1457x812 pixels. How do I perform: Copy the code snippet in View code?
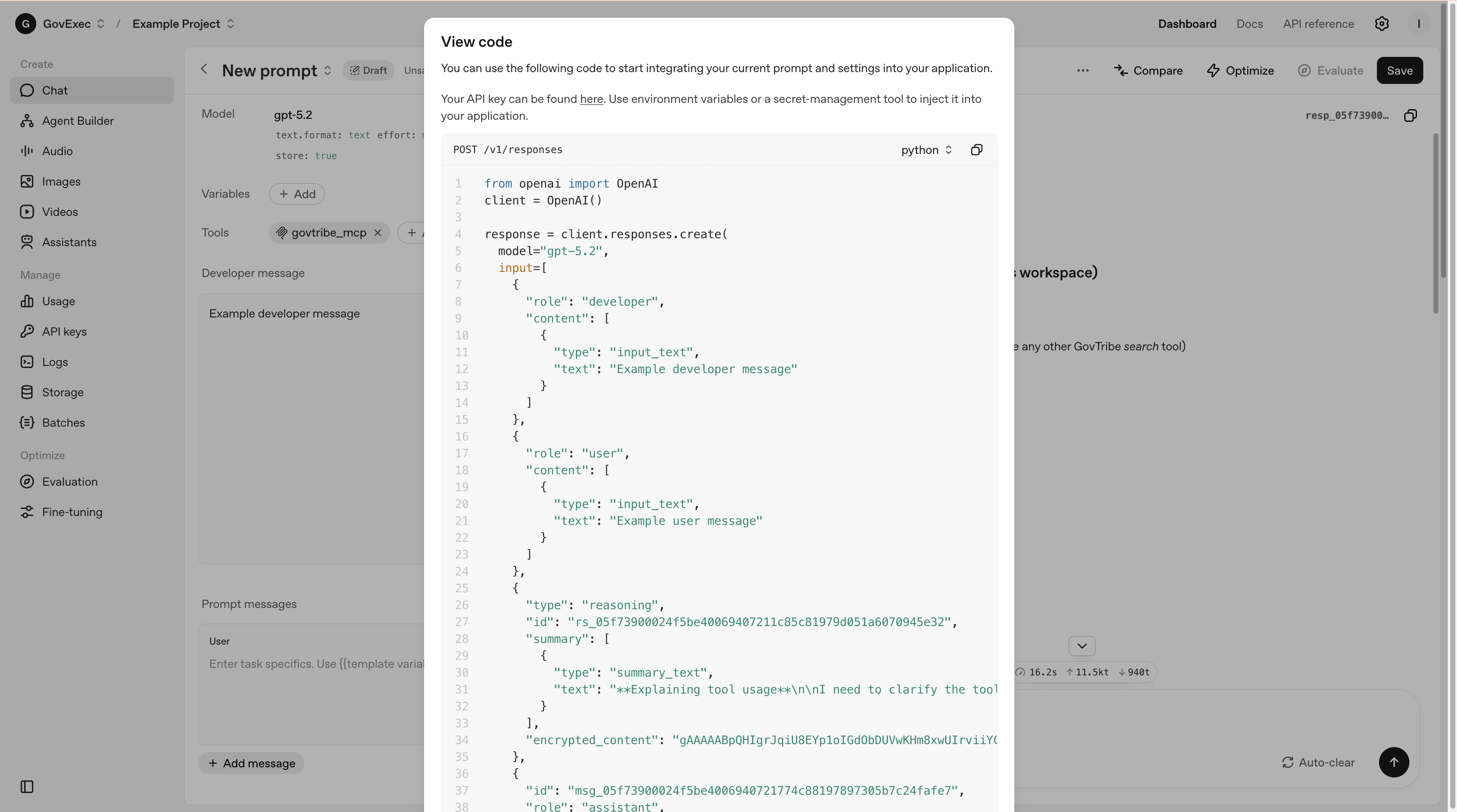(x=976, y=150)
